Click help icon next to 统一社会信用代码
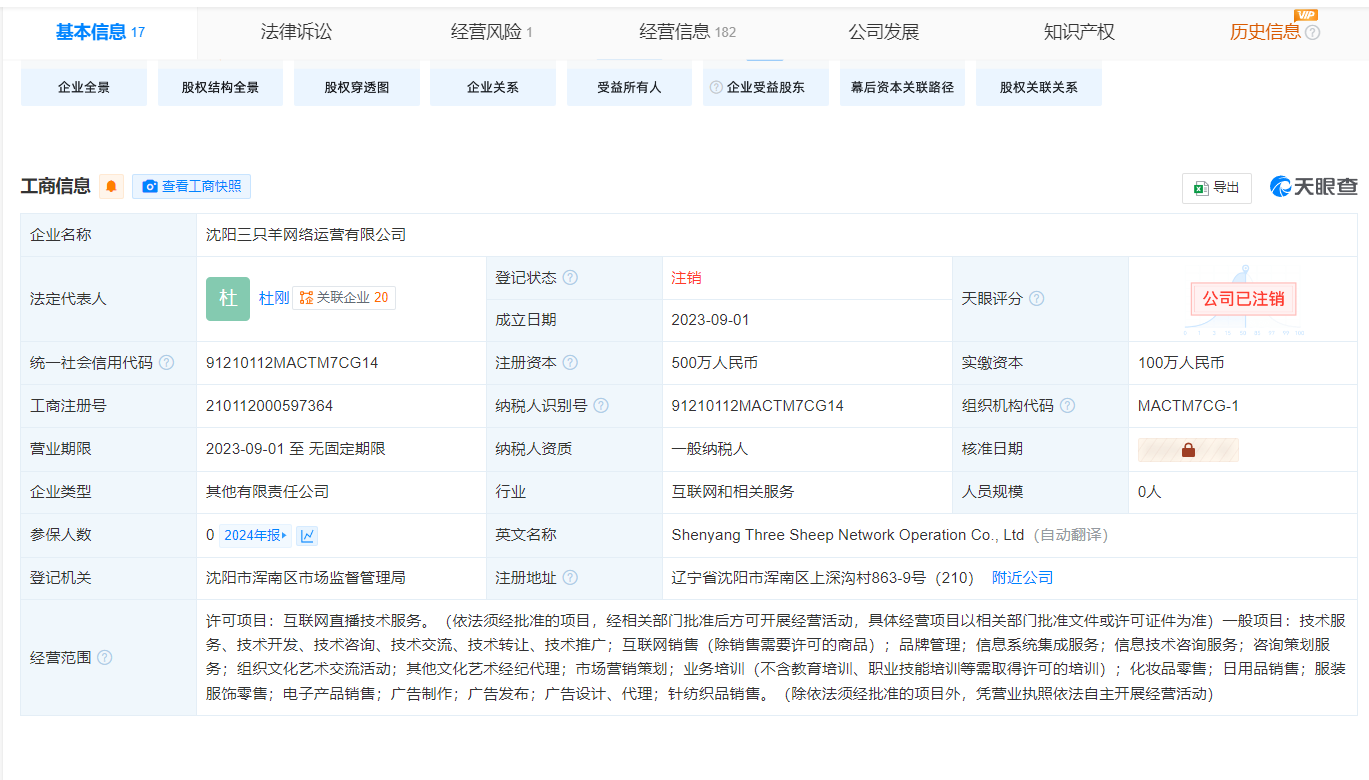The height and width of the screenshot is (780, 1369). (x=166, y=363)
